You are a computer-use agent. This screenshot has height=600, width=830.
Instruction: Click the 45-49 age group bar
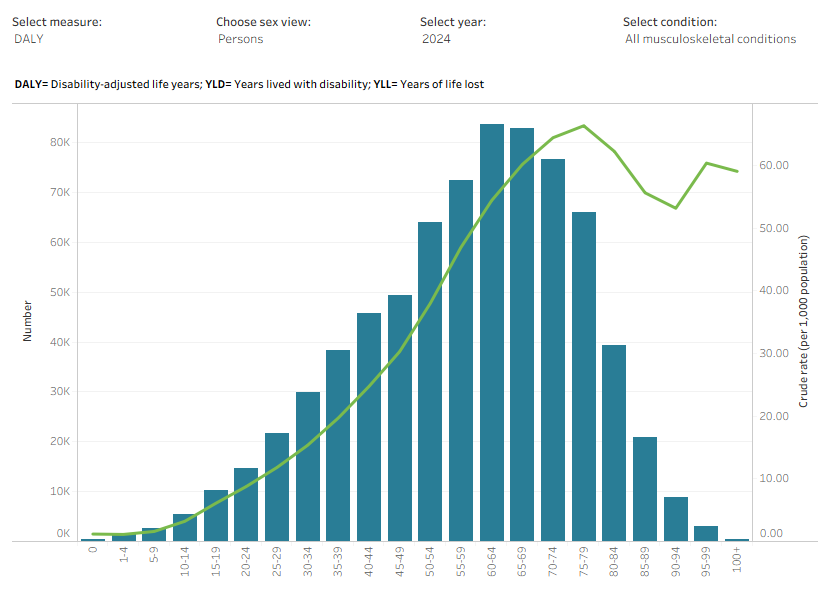400,418
